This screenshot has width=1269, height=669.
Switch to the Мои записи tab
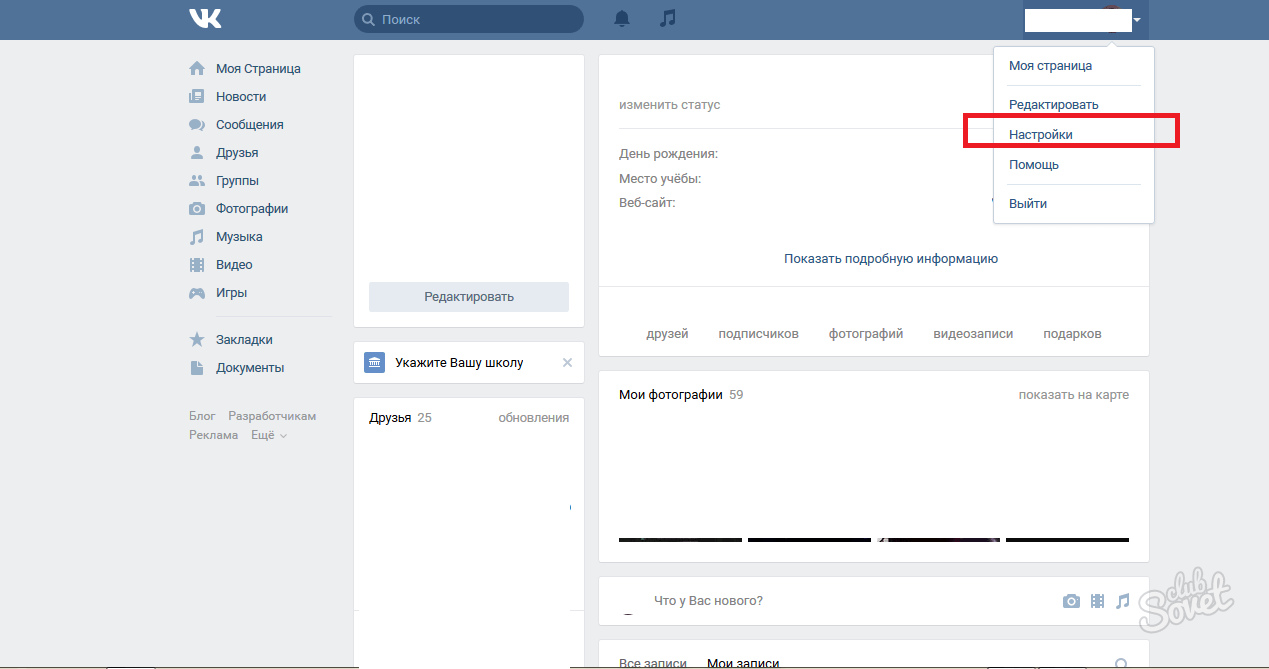click(x=742, y=662)
